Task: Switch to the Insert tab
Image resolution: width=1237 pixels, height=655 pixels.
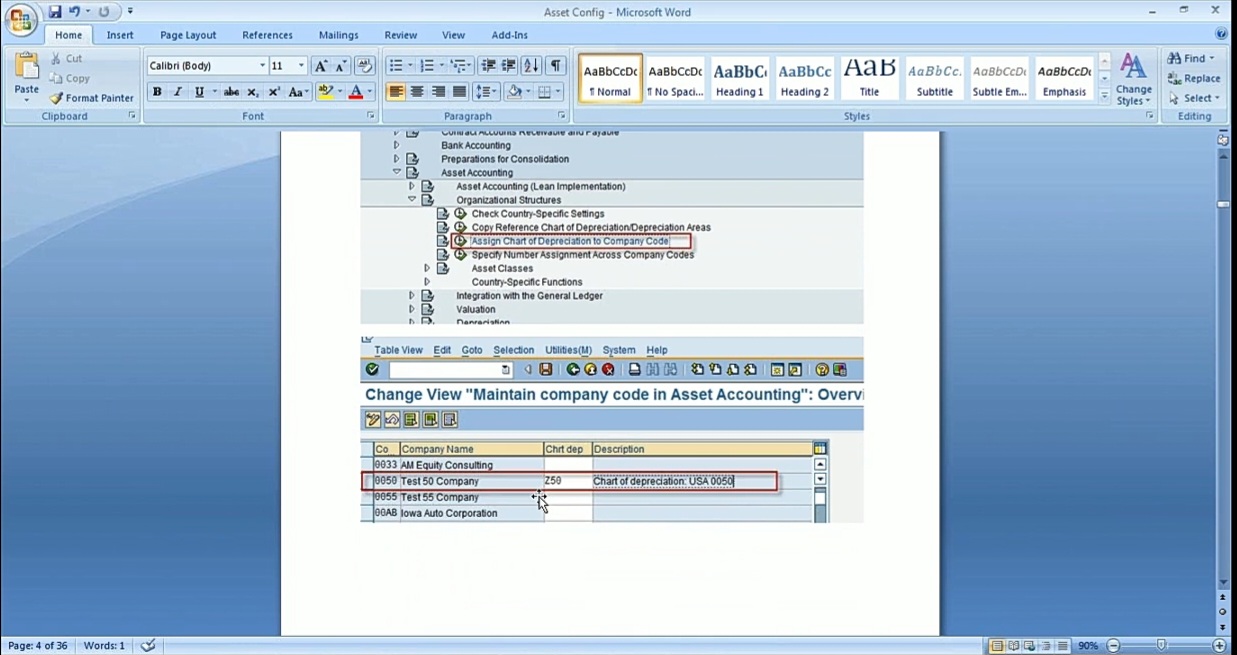Action: click(120, 35)
